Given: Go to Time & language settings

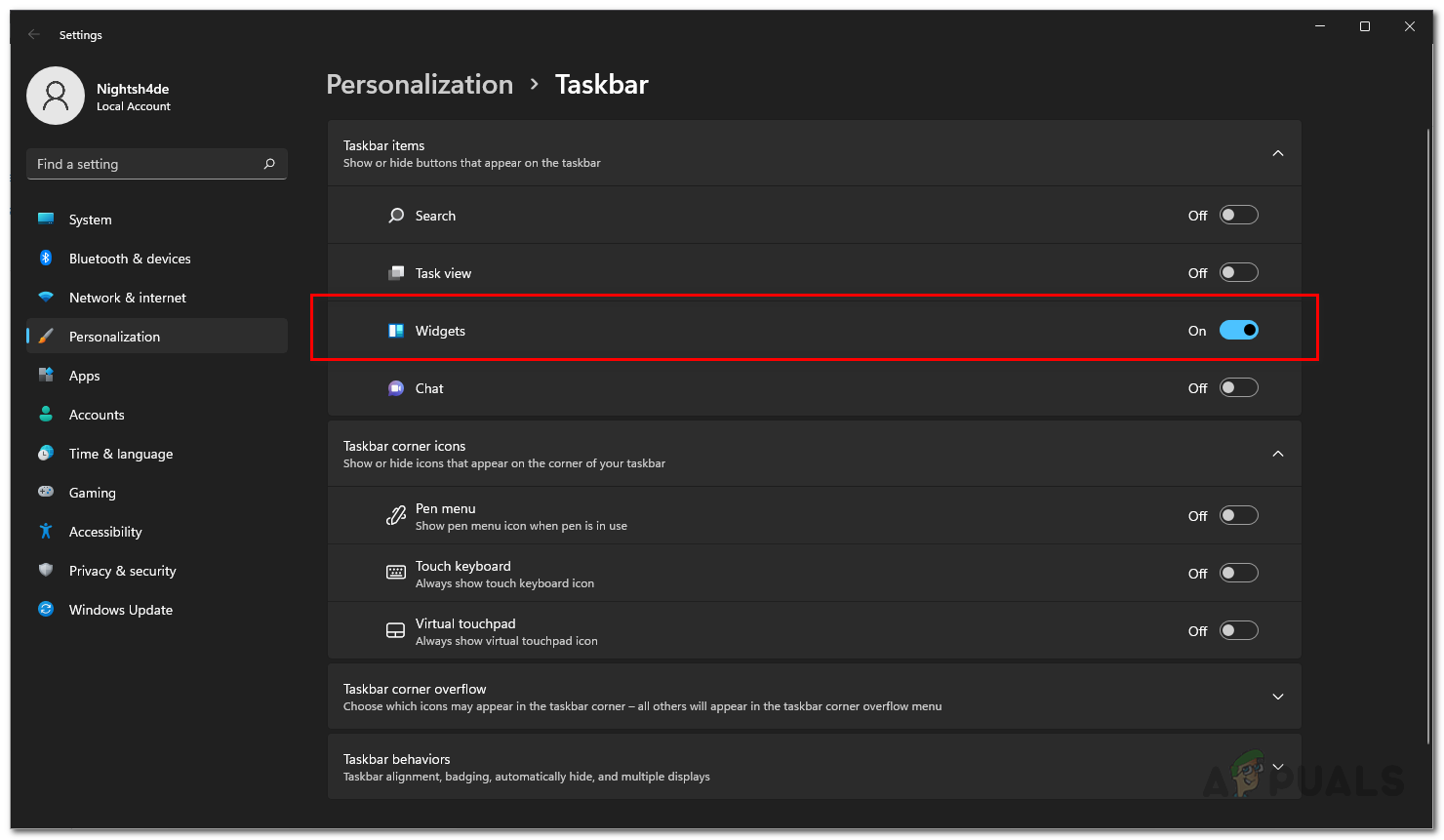Looking at the screenshot, I should click(x=121, y=454).
